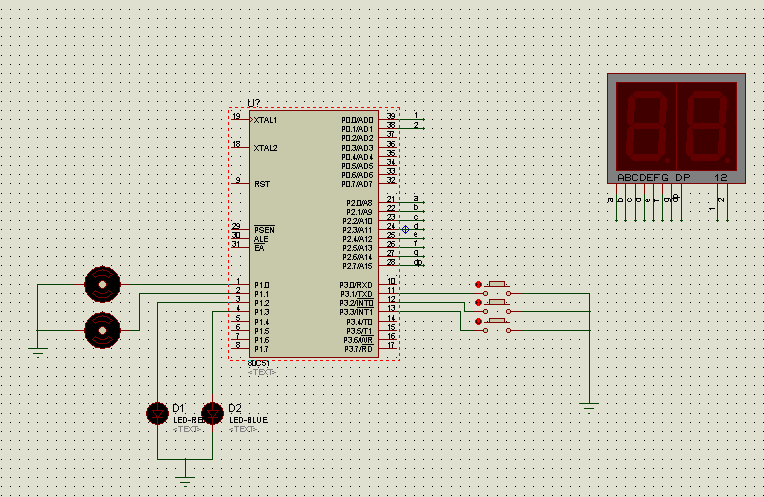The width and height of the screenshot is (764, 497).
Task: Click the "80C51" part name below the chip
Action: pos(259,363)
